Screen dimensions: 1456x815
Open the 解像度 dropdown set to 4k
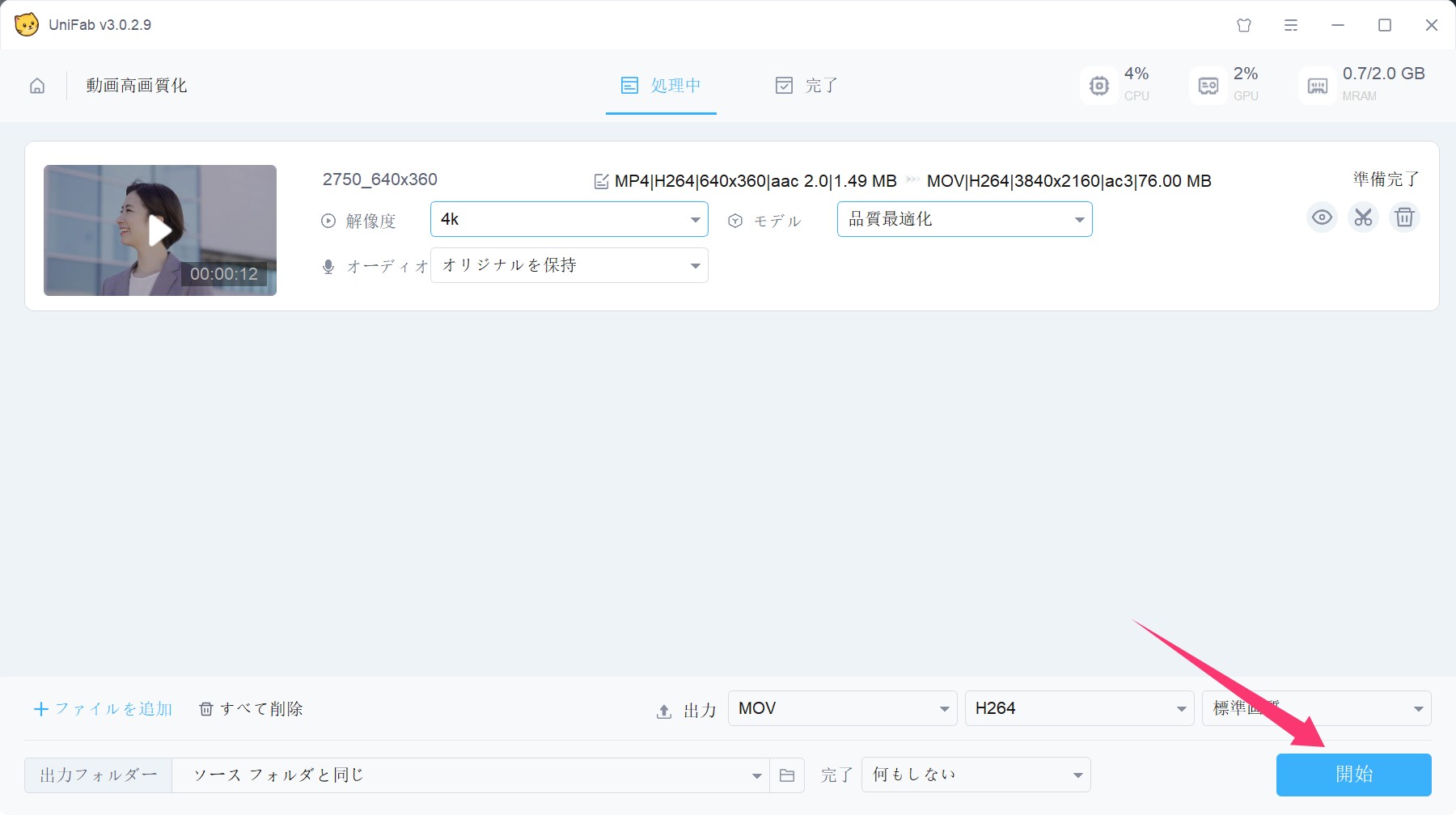[569, 218]
